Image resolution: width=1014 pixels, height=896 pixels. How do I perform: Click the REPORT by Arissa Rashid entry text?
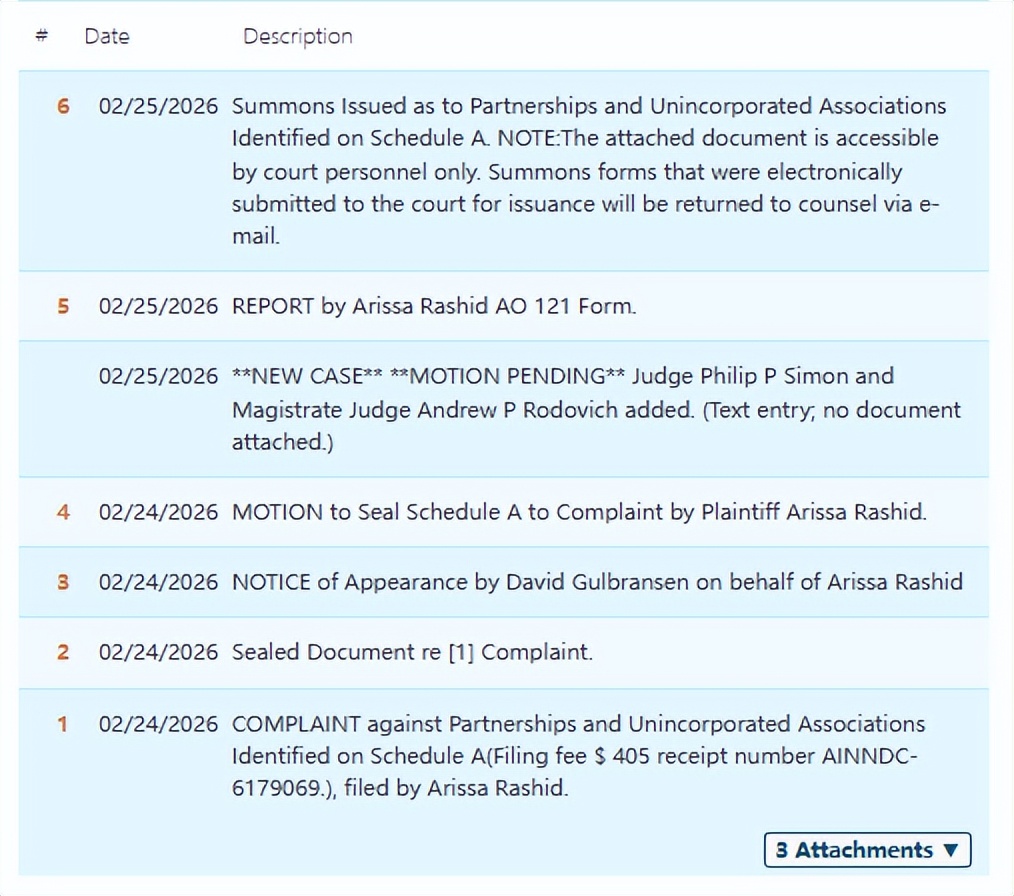click(433, 306)
